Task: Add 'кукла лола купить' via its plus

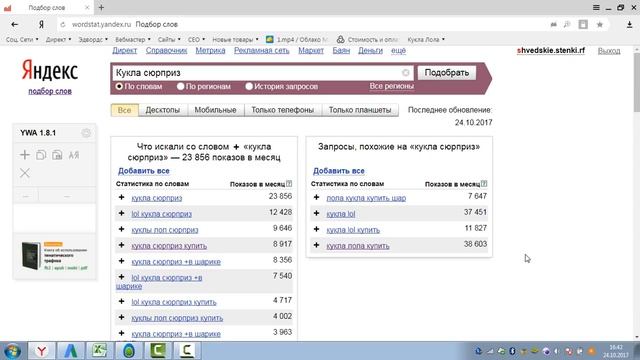Action: pyautogui.click(x=316, y=245)
